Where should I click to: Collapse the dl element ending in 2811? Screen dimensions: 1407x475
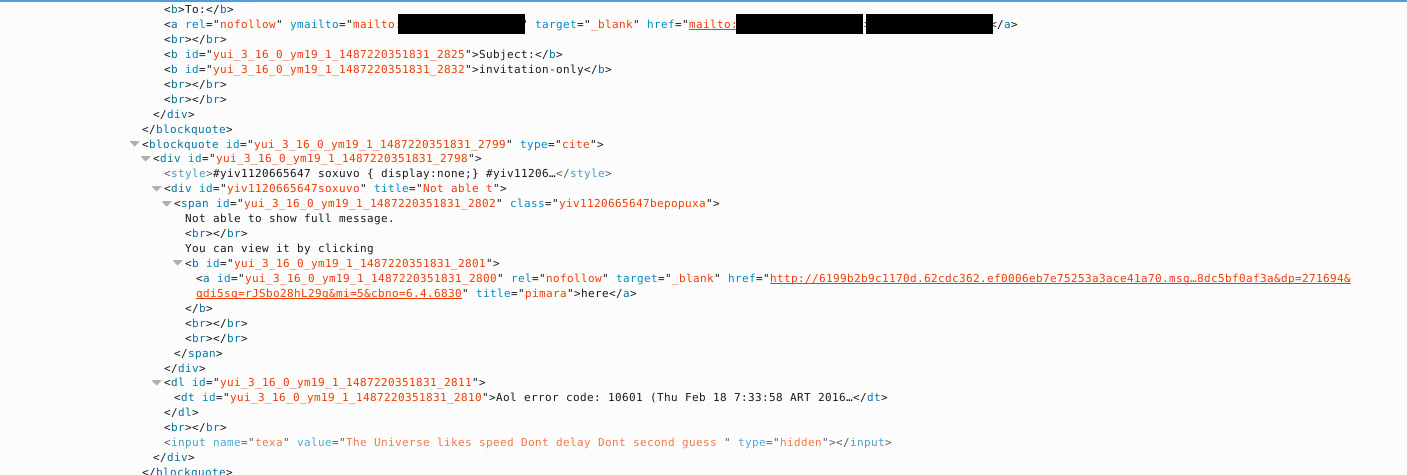point(156,382)
